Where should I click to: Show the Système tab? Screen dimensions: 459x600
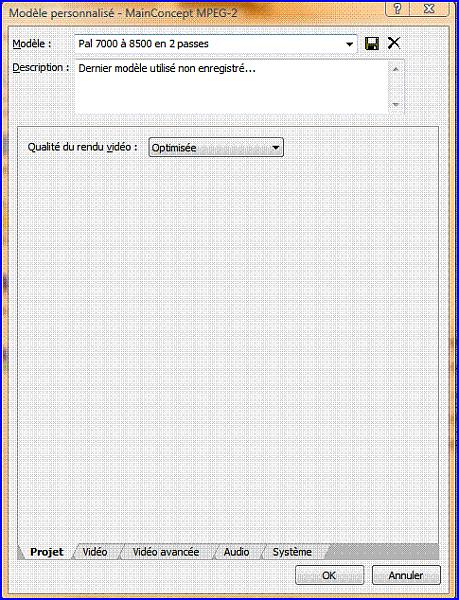(x=292, y=552)
